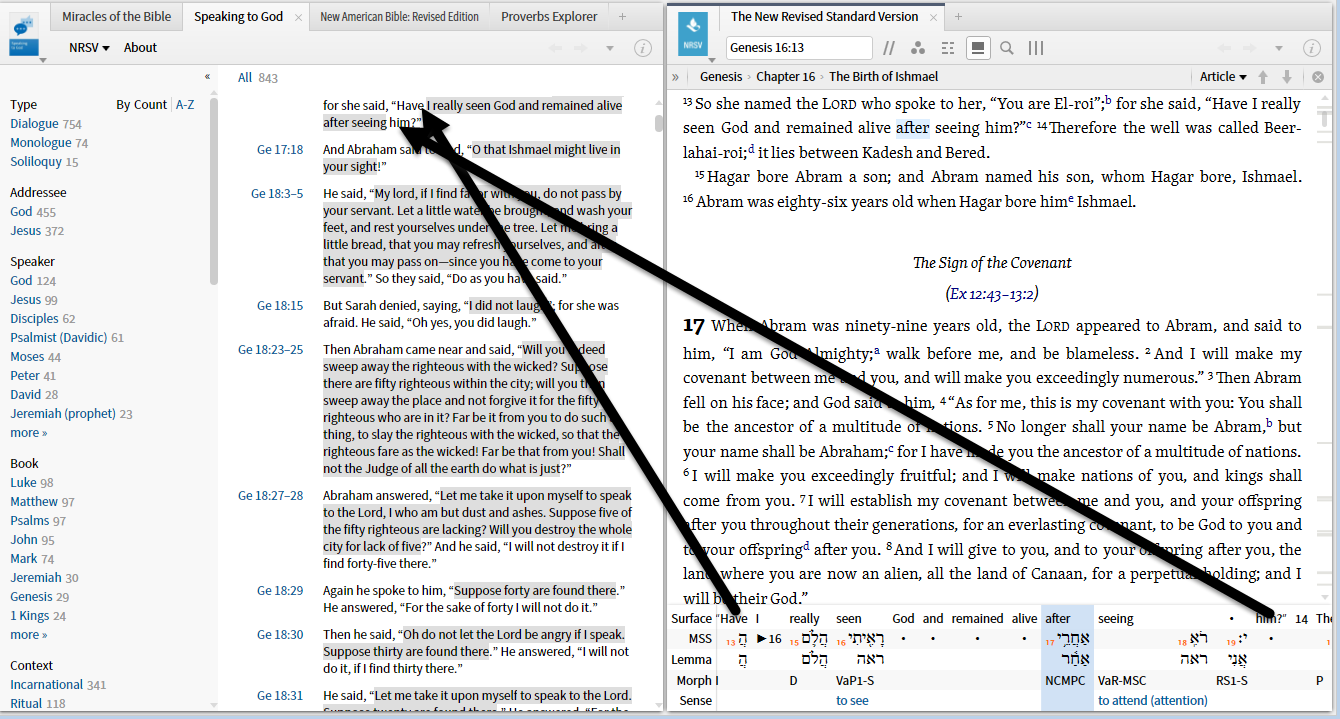
Task: Jump to previous article with up arrow
Action: tap(1263, 77)
